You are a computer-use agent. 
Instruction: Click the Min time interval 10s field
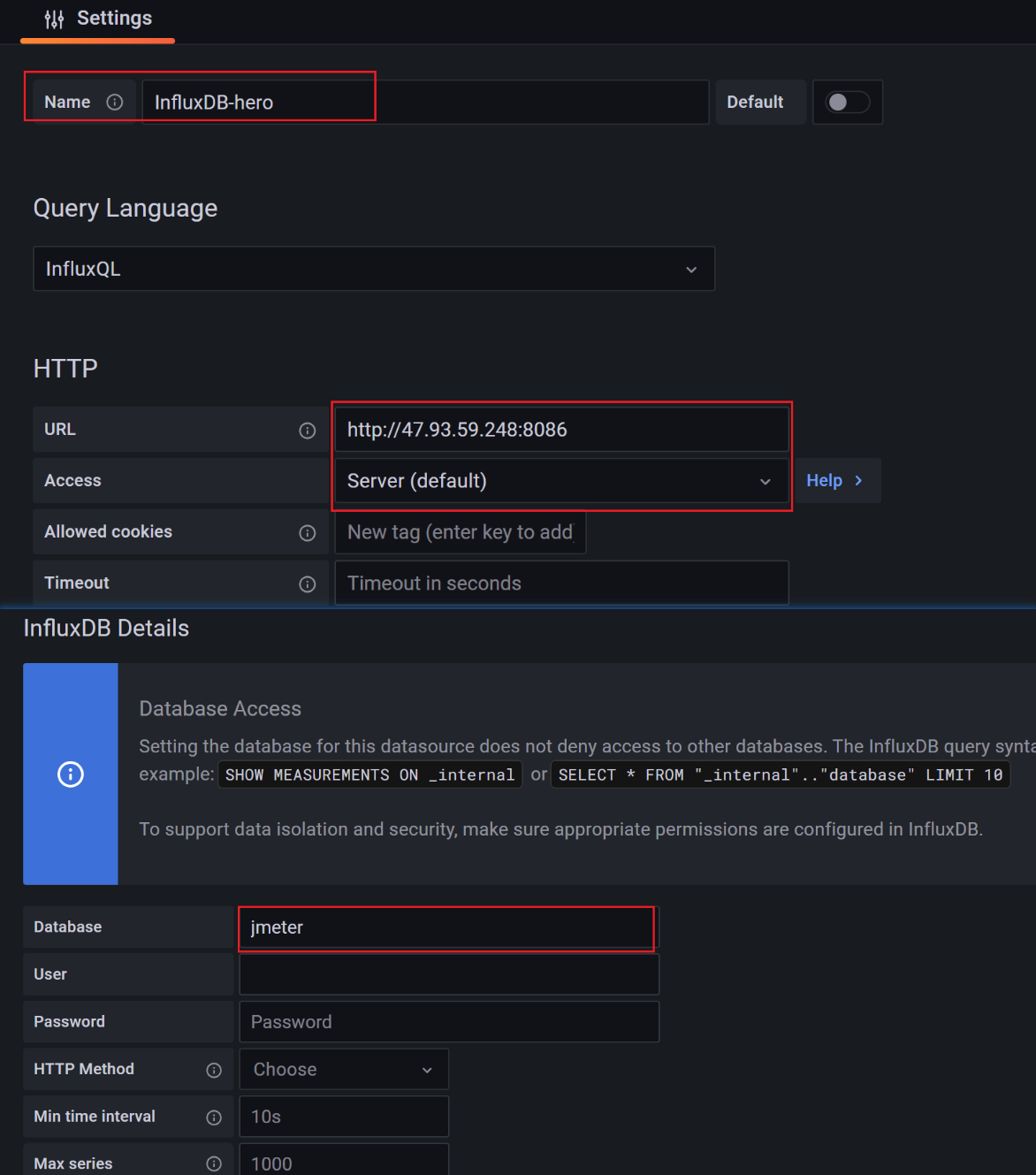click(x=344, y=1117)
